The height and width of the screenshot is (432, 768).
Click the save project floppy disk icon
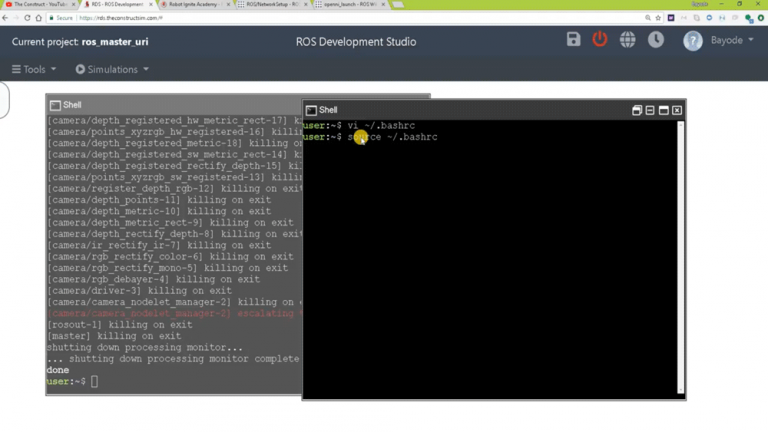[573, 39]
